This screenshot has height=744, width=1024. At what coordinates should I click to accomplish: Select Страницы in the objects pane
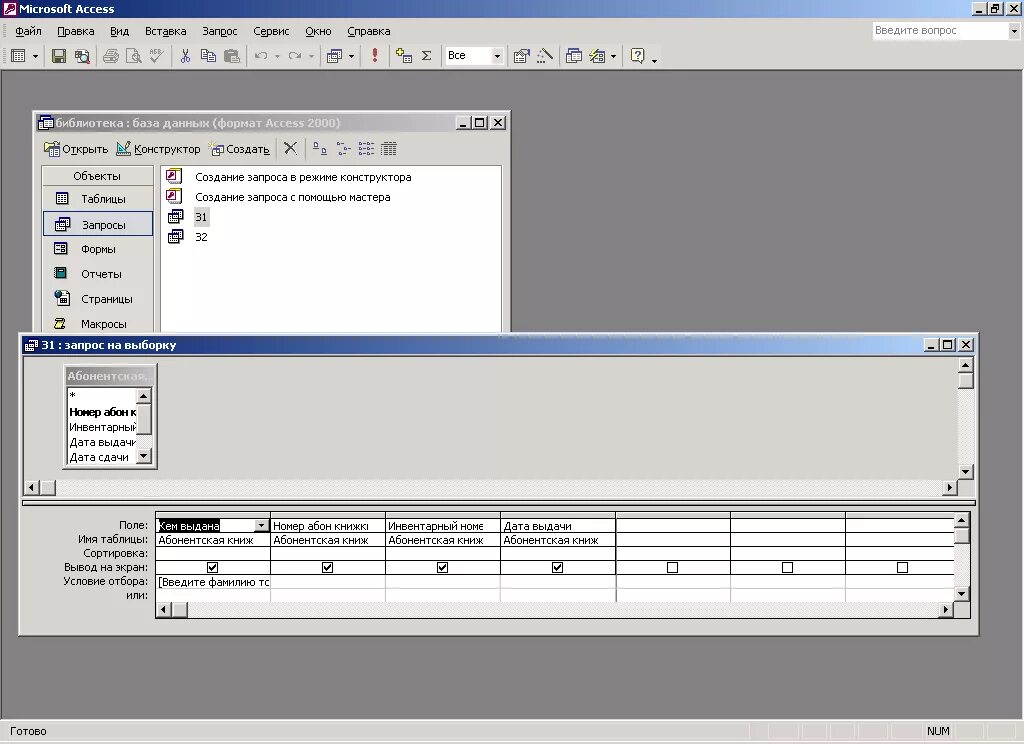(97, 299)
